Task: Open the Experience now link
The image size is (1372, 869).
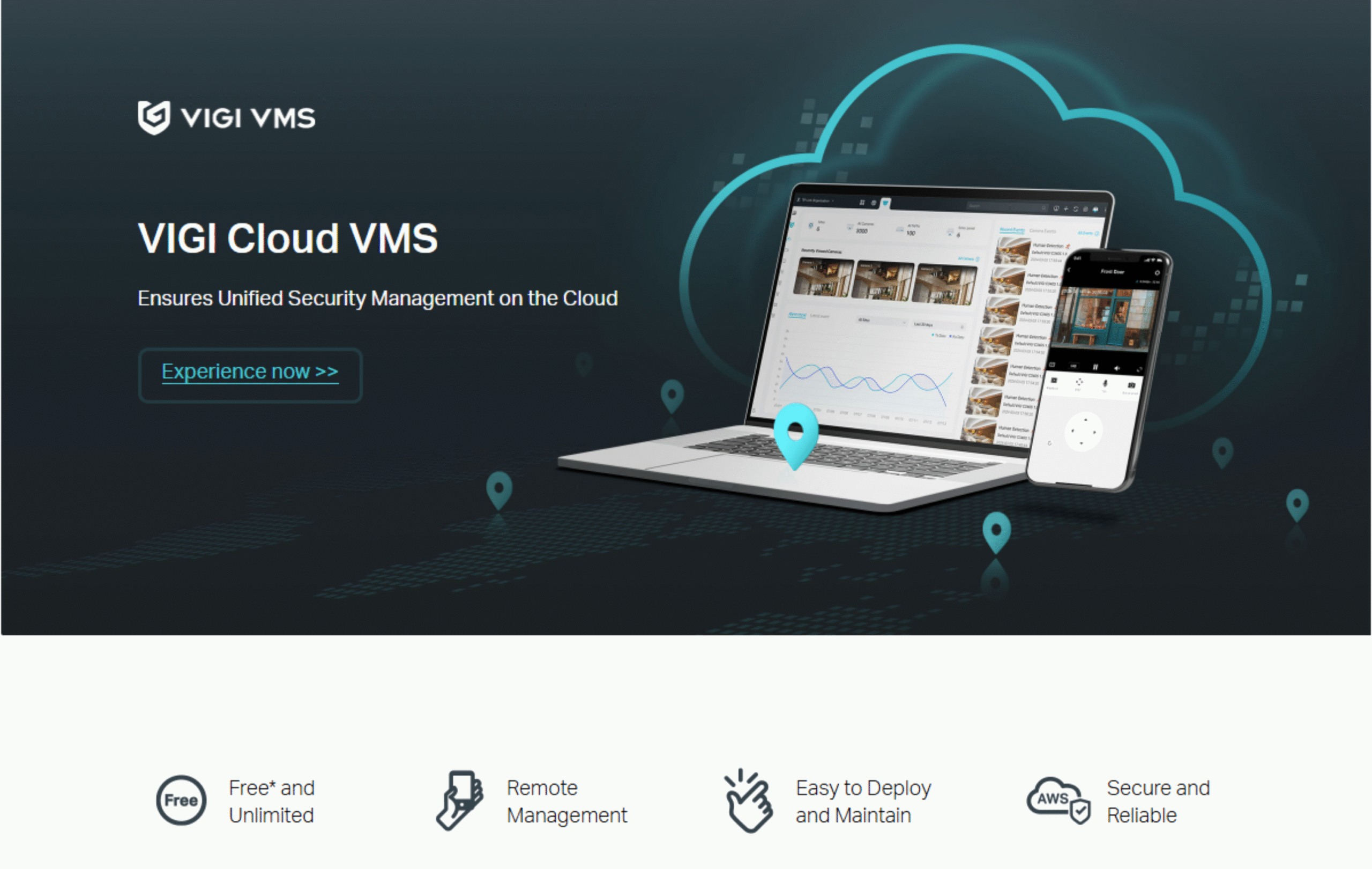Action: coord(250,372)
